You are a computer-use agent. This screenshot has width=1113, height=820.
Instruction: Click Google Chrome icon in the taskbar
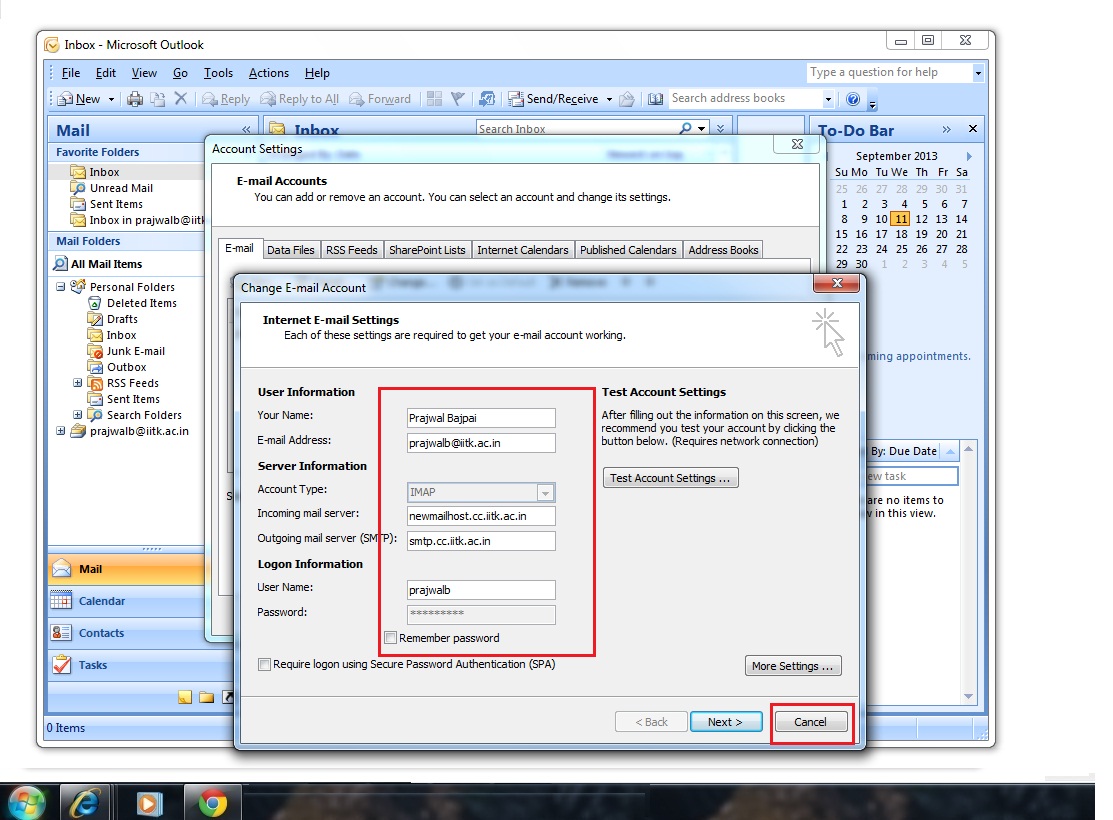click(212, 803)
